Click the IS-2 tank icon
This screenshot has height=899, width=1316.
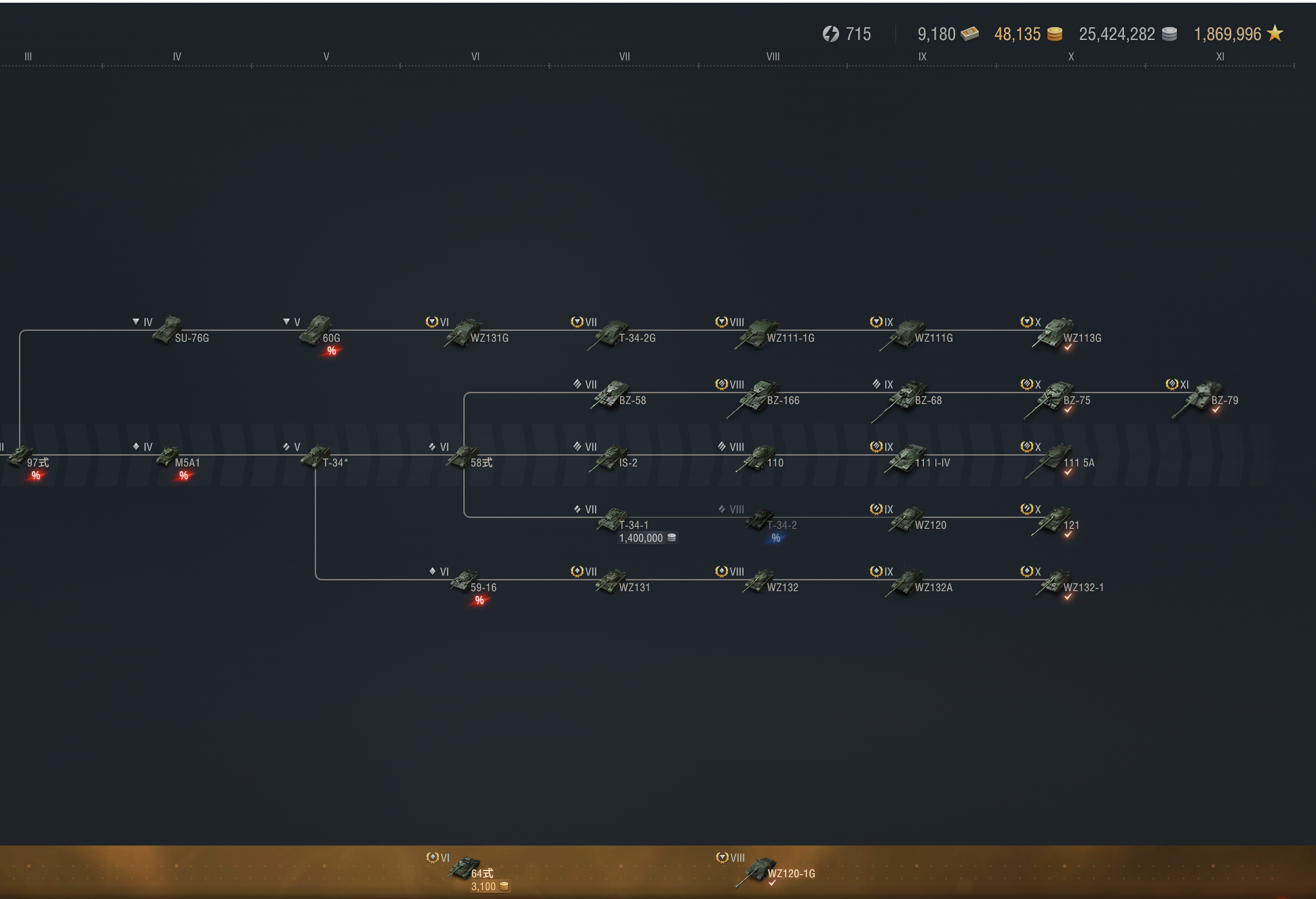pos(611,458)
